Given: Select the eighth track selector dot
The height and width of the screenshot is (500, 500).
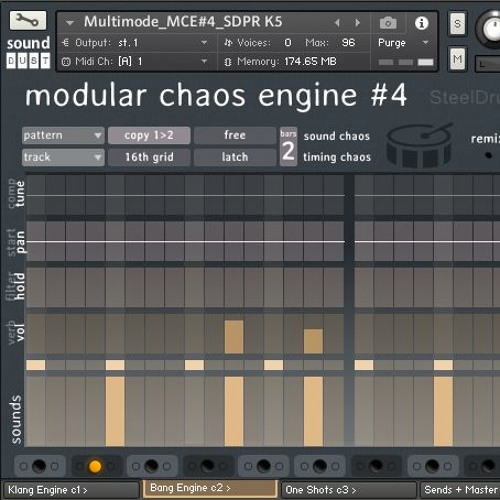Looking at the screenshot, I should pos(432,466).
